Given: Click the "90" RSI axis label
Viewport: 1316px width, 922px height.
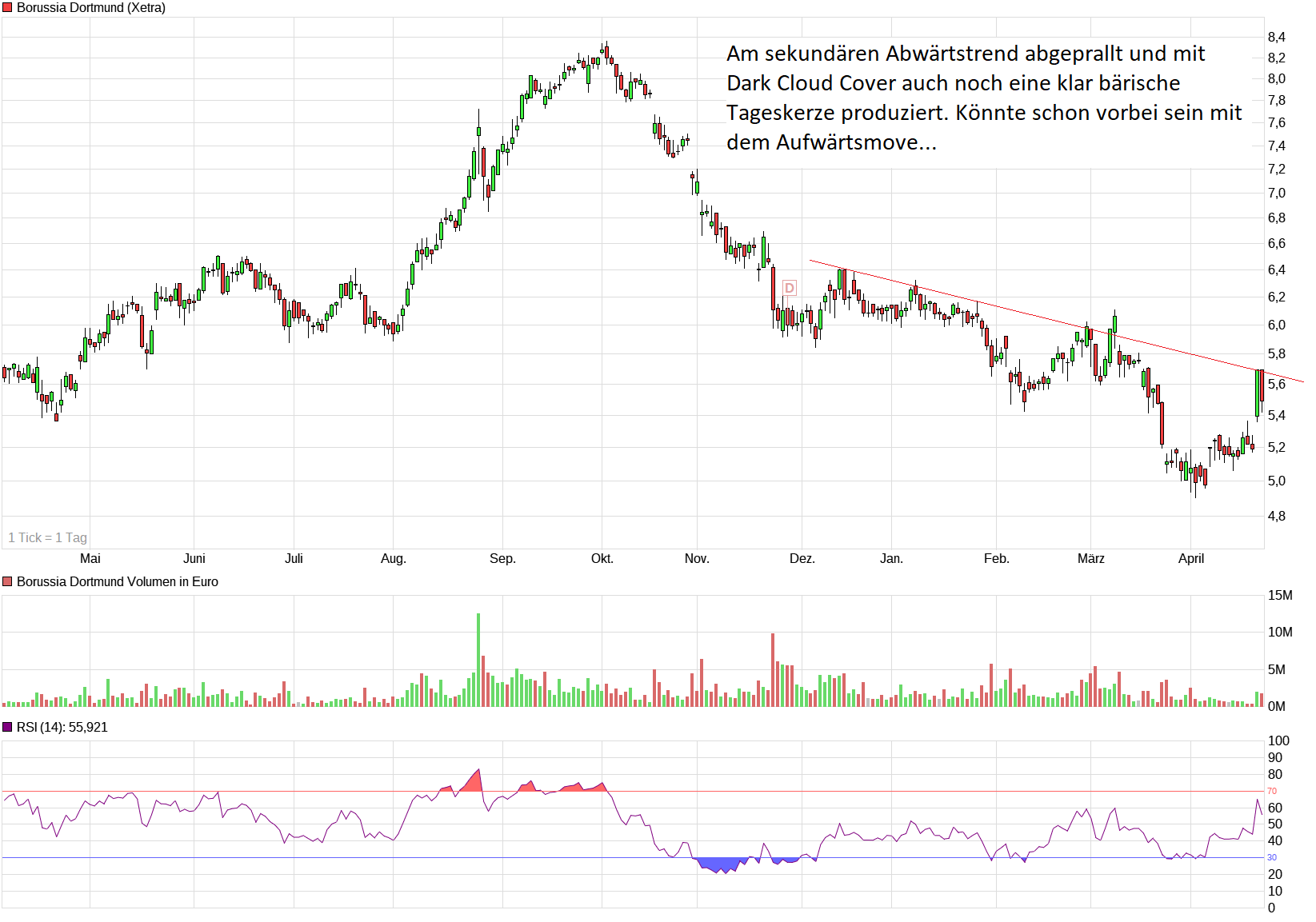Looking at the screenshot, I should (1275, 758).
